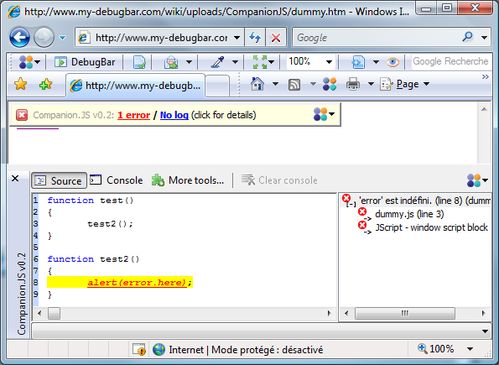Click the Home page icon

[x=257, y=84]
